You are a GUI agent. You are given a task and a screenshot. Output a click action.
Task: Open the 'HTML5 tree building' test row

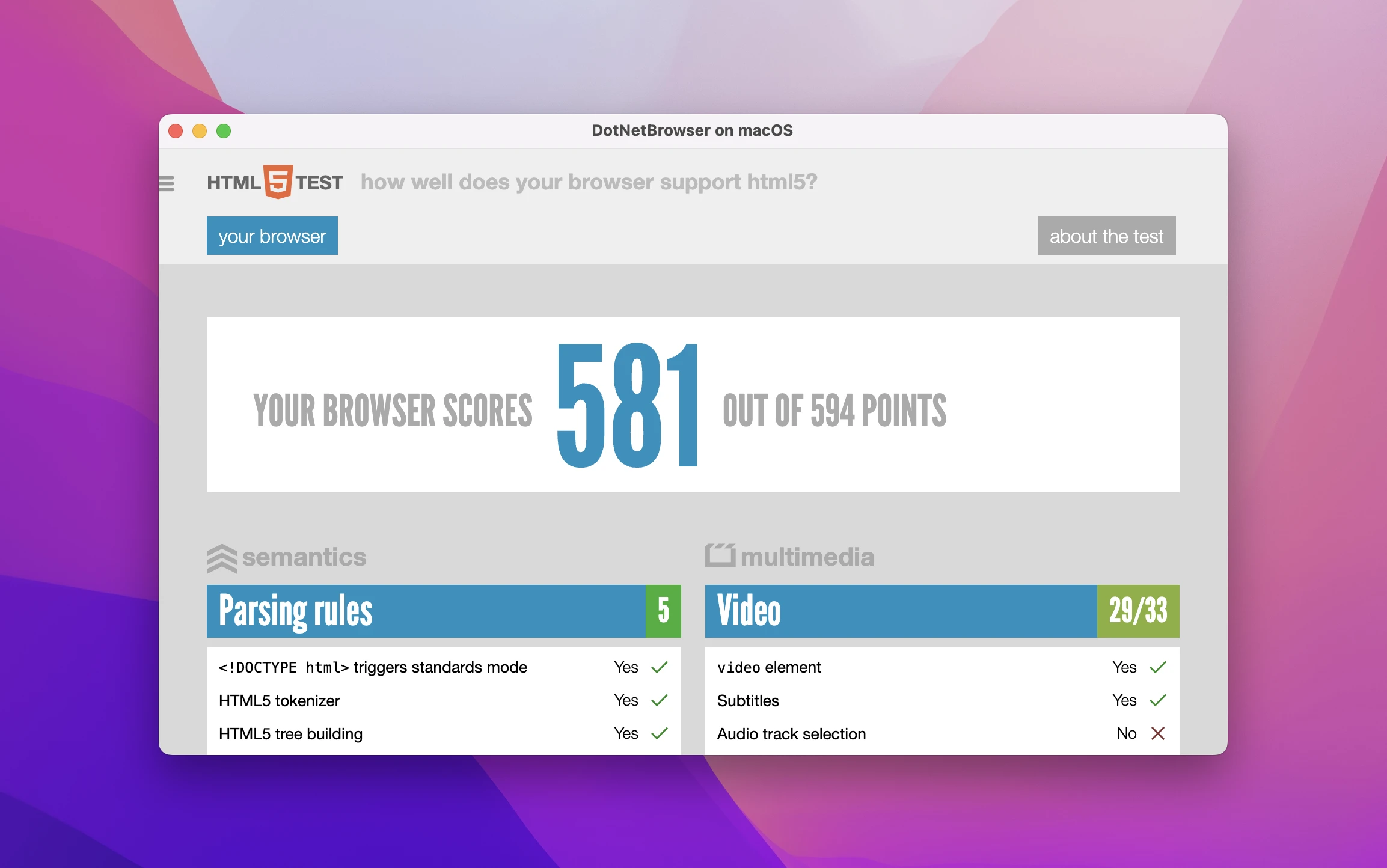(444, 733)
